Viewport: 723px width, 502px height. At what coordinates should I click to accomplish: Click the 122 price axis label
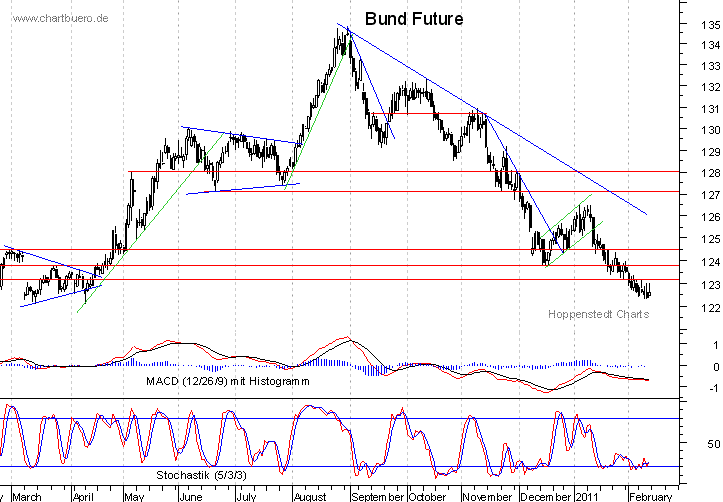(711, 308)
